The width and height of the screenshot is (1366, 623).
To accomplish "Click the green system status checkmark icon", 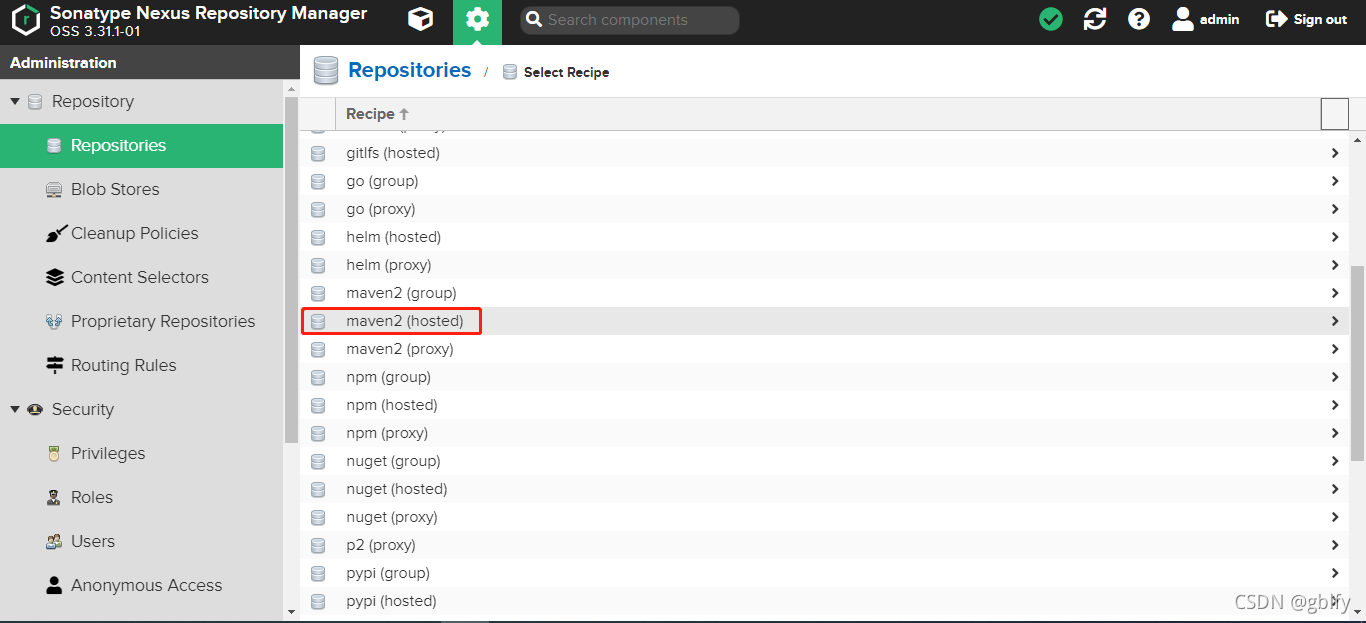I will (1051, 19).
